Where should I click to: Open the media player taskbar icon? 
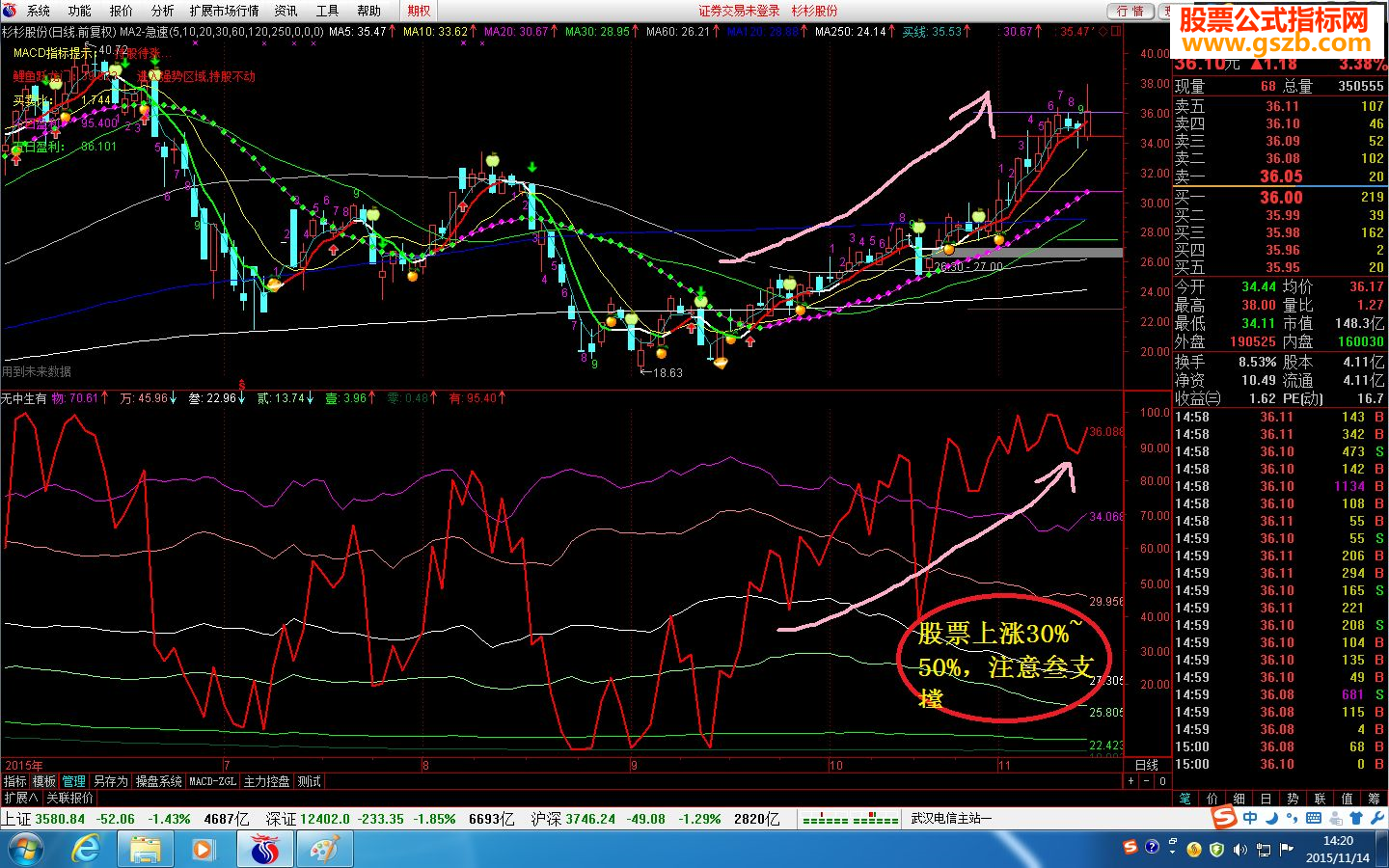coord(204,850)
